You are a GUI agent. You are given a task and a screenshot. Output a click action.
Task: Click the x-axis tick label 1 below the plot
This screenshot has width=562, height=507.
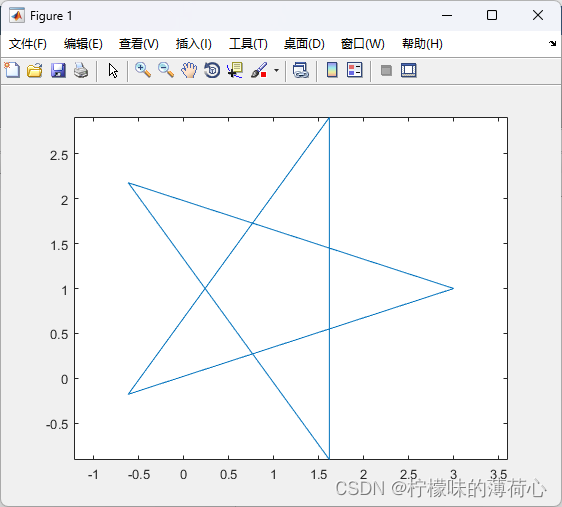coord(273,475)
